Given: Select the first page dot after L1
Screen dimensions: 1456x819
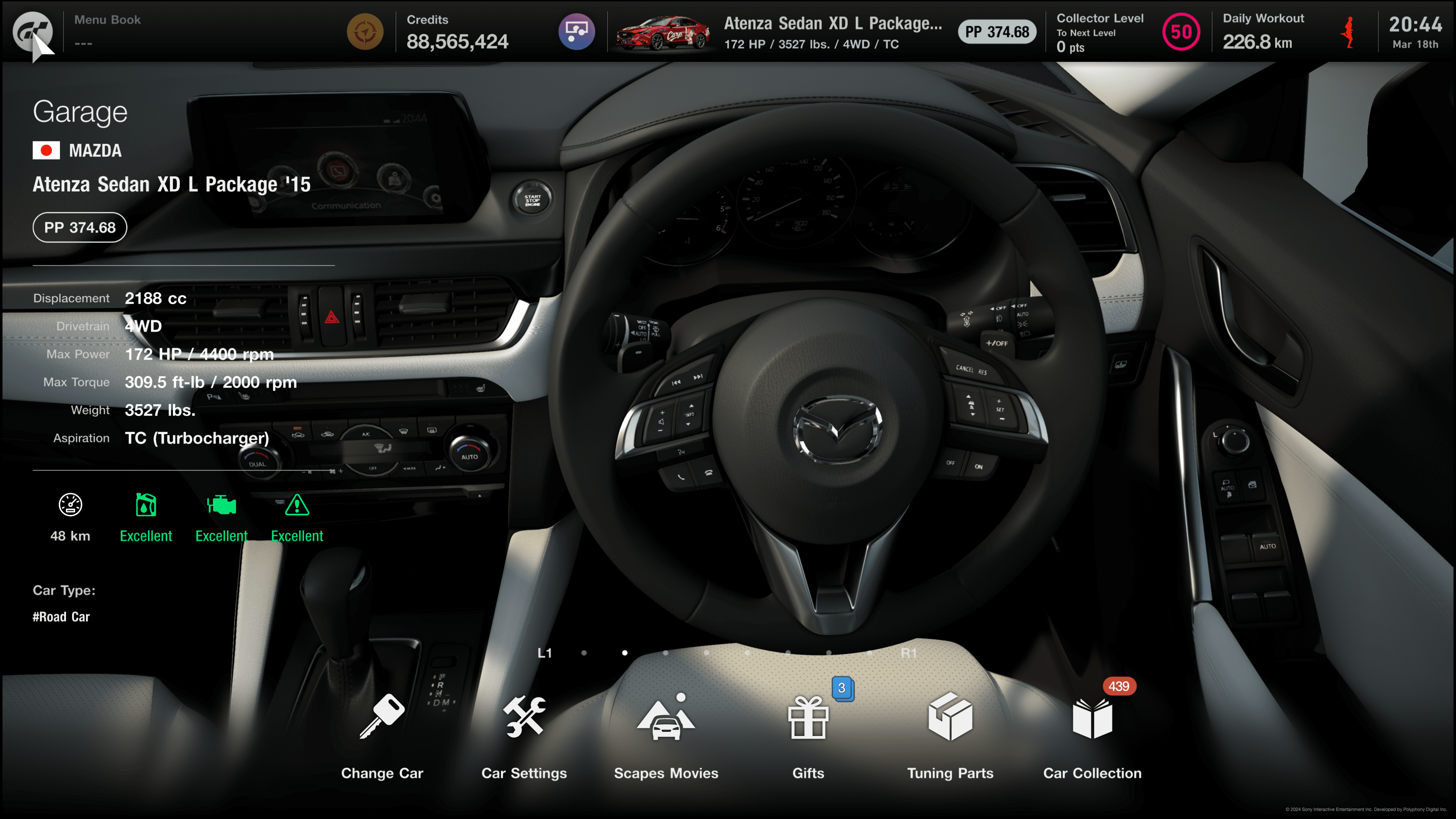Looking at the screenshot, I should 584,653.
